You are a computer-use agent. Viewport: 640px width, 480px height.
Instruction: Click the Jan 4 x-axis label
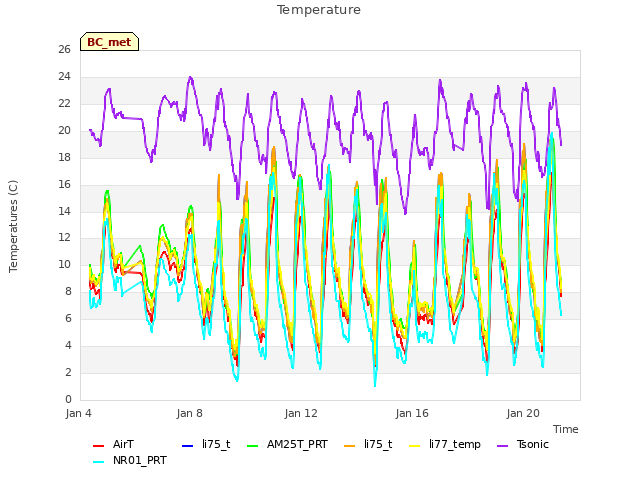click(78, 413)
